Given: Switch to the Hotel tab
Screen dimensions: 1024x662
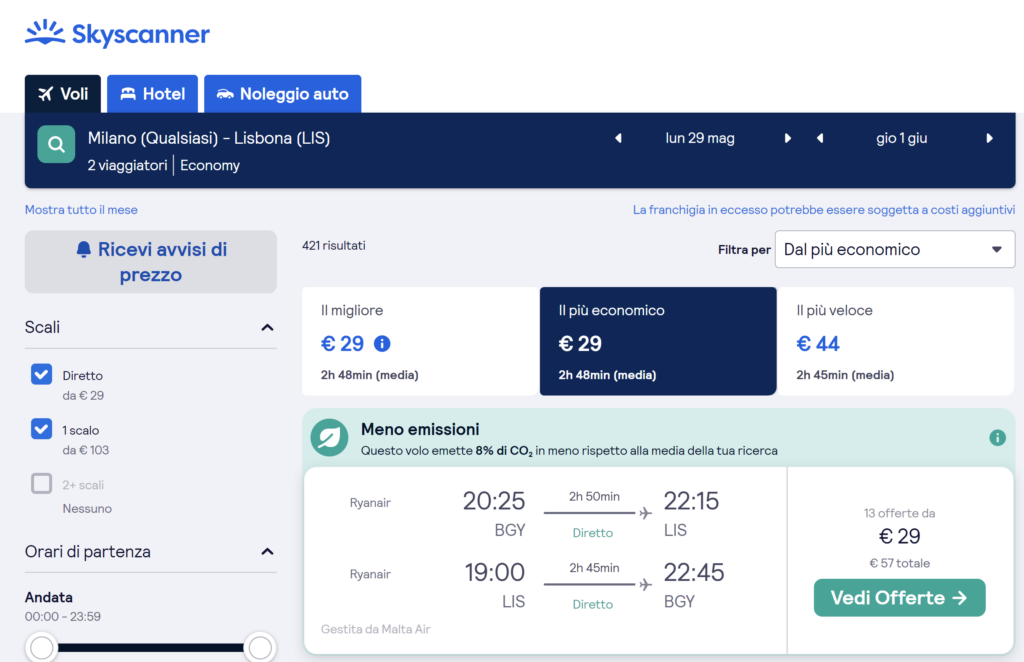Looking at the screenshot, I should click(x=153, y=94).
